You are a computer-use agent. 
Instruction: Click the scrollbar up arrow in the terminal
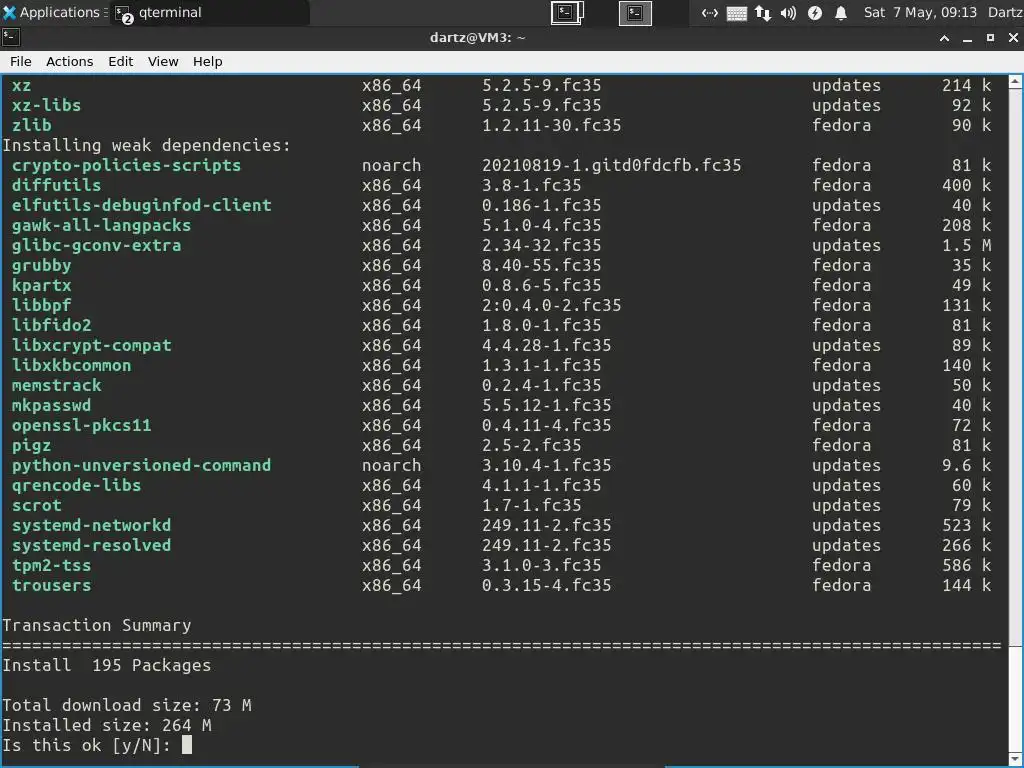click(1015, 82)
